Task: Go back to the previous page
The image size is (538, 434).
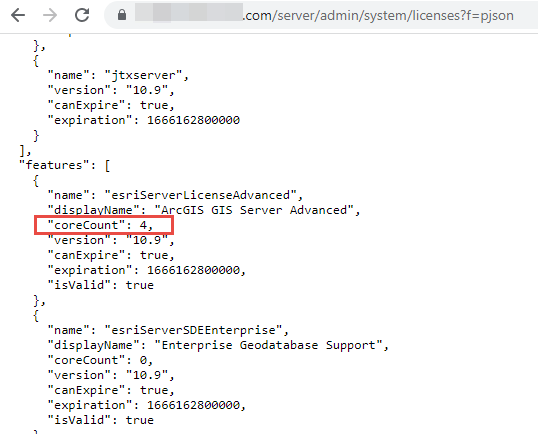Action: click(18, 15)
